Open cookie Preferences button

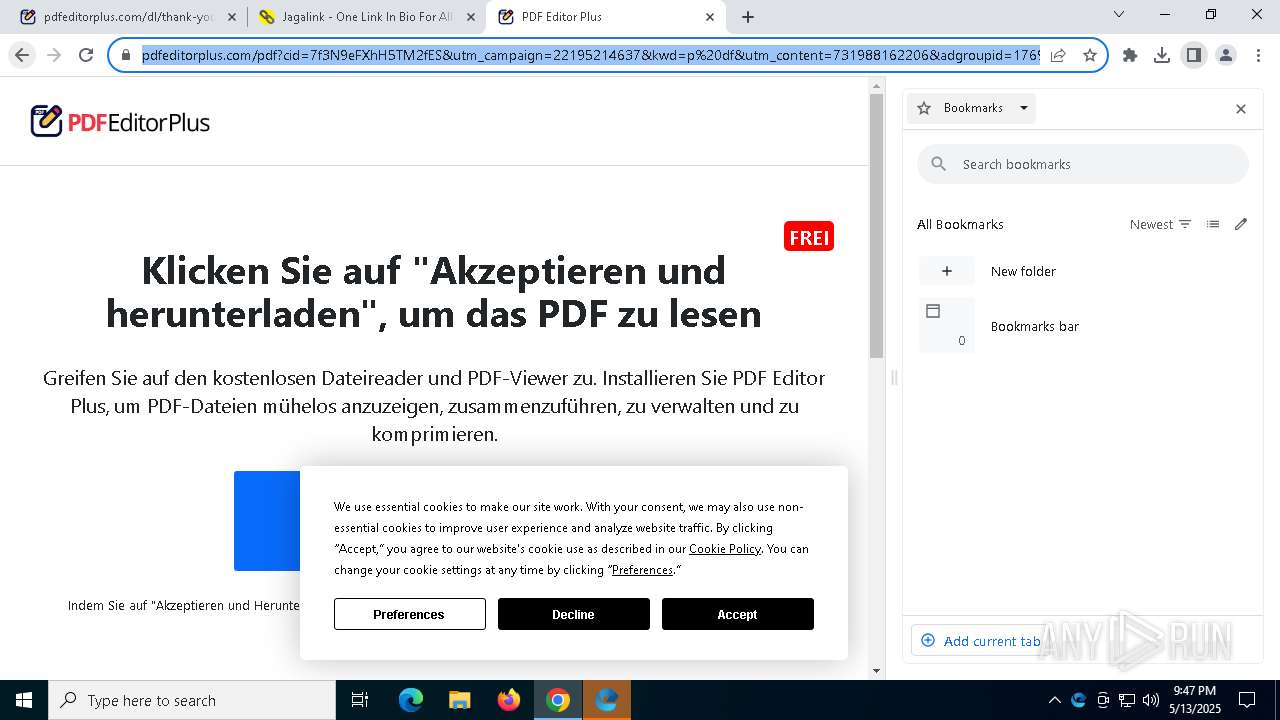(409, 614)
